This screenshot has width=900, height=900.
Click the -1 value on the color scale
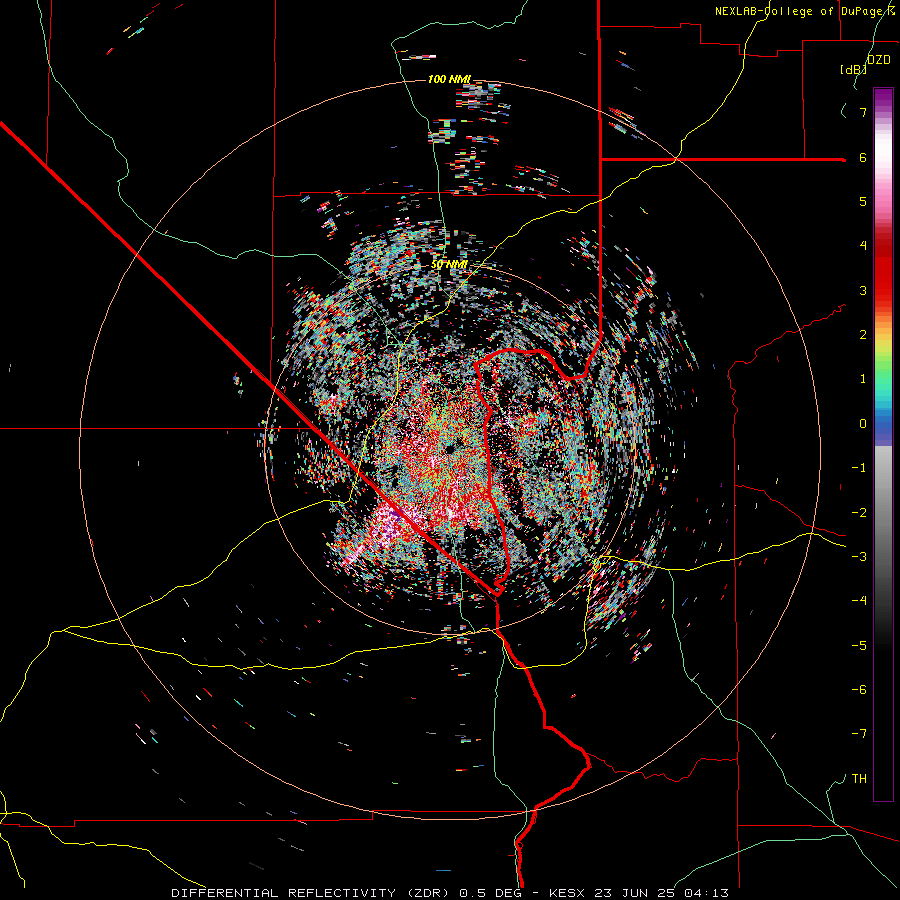(859, 468)
